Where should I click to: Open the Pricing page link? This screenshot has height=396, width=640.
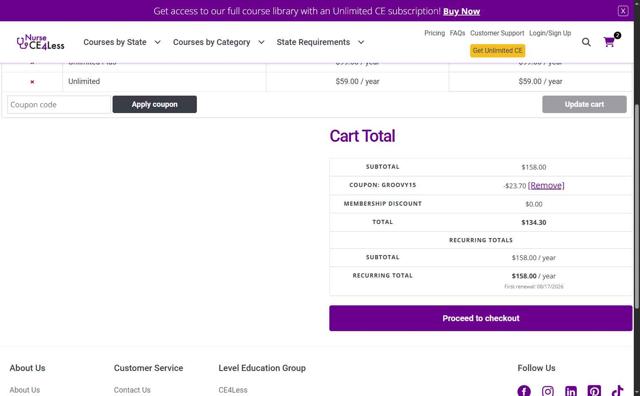434,33
